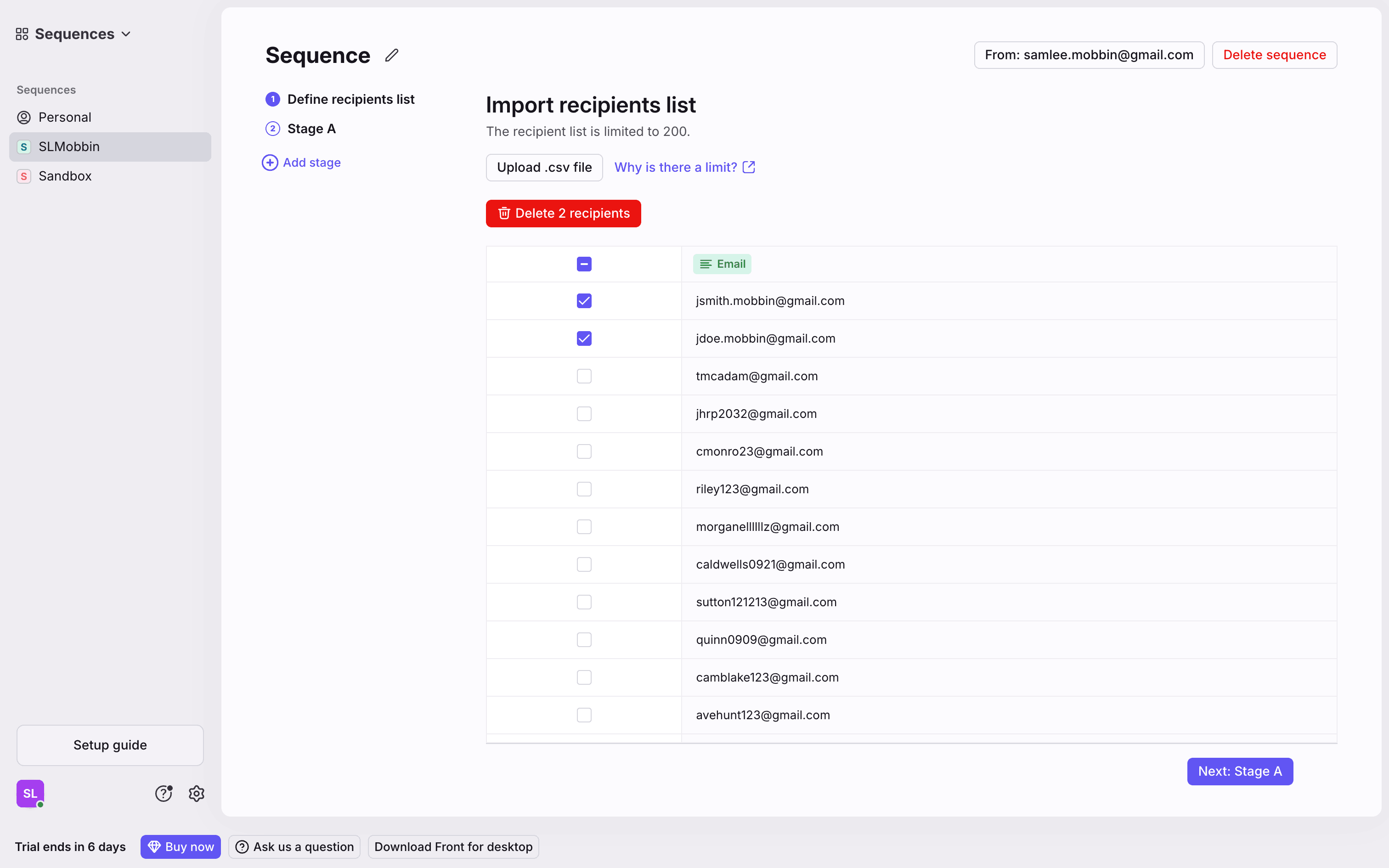Open the From: samlee.mobbin@gmail.com selector

[1089, 55]
